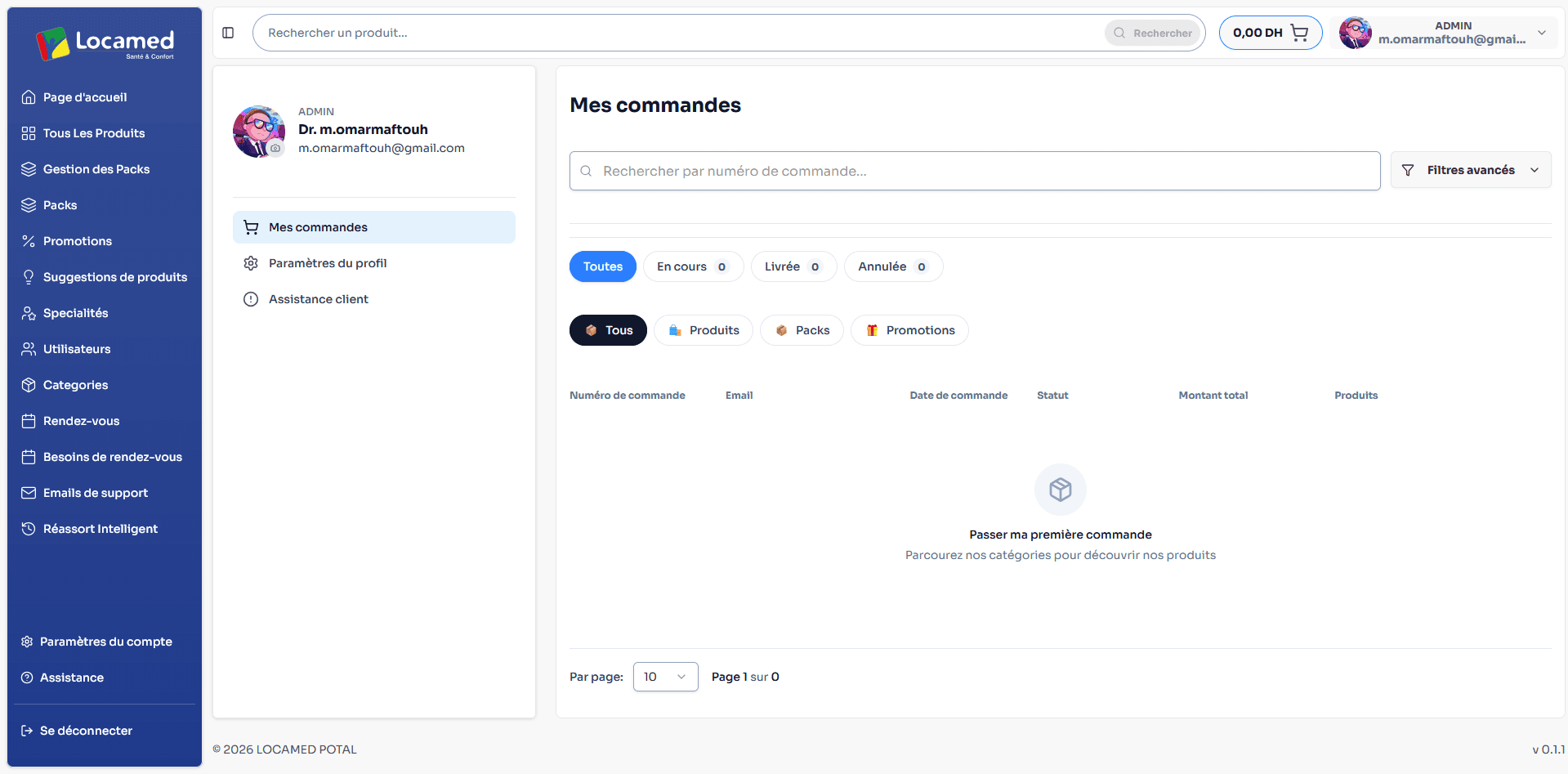Click the shopping cart icon
Screen dimensions: 1568x774
pos(1298,33)
